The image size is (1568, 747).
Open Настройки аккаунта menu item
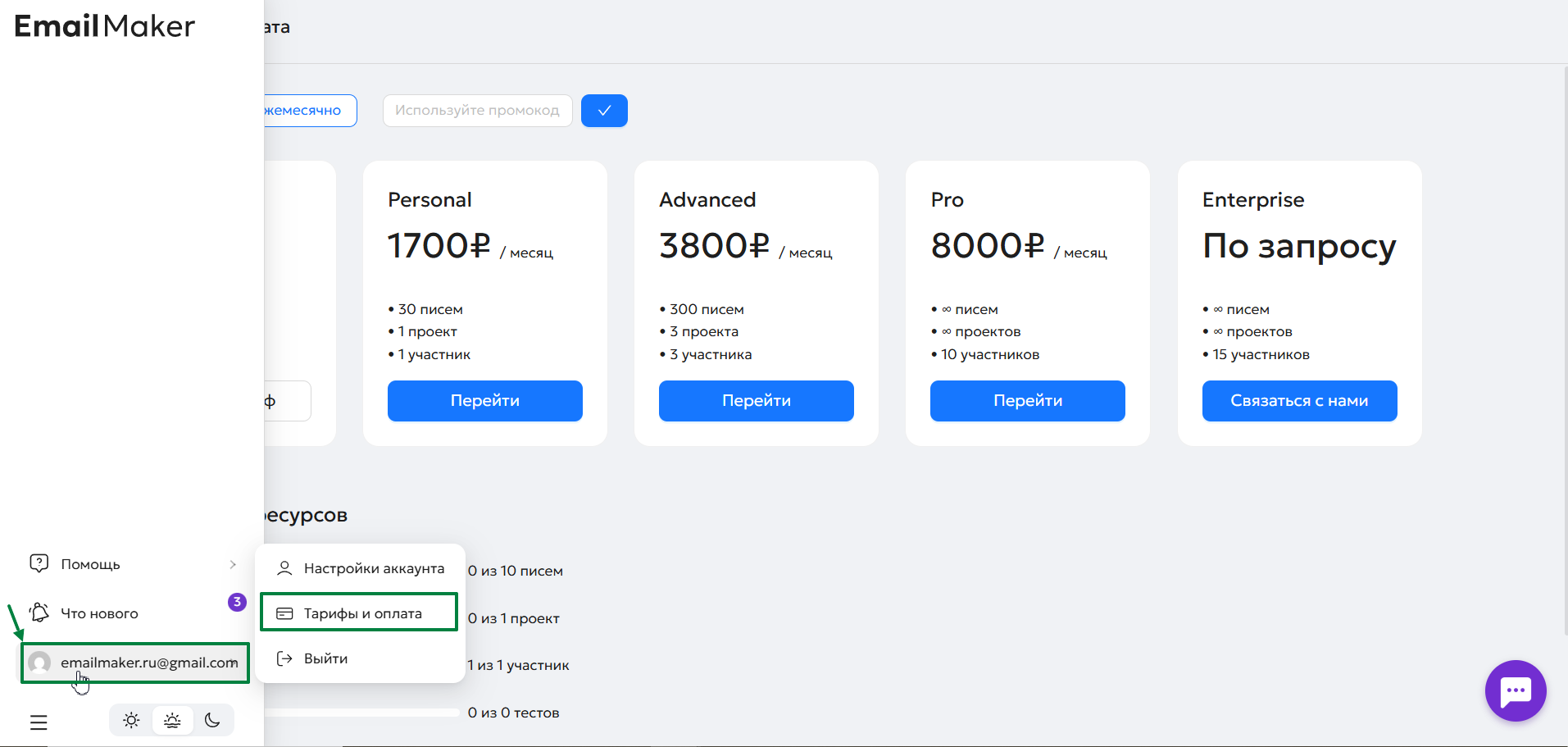click(x=373, y=568)
